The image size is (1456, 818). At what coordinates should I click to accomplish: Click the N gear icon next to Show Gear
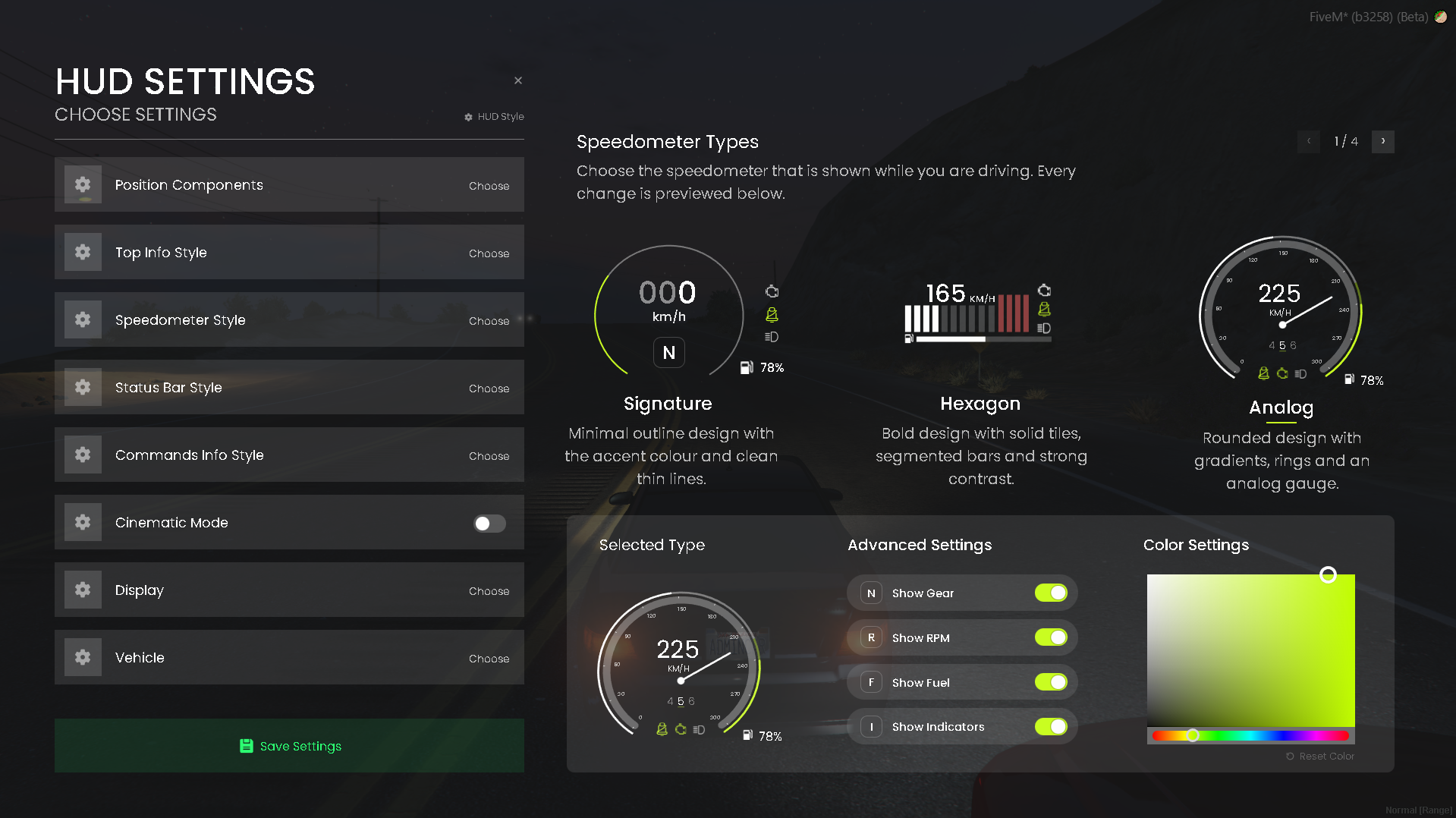871,593
